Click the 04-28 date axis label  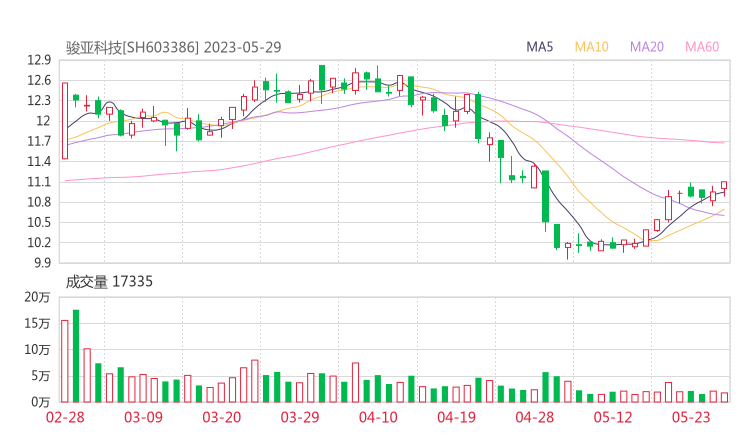(535, 417)
